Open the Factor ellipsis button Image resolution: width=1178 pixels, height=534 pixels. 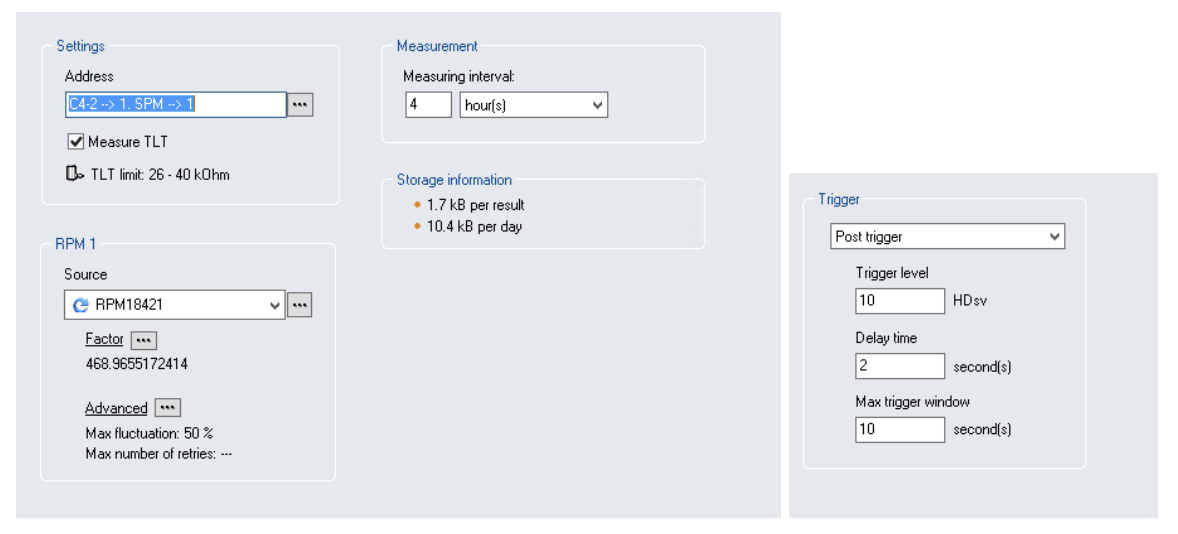tap(144, 340)
